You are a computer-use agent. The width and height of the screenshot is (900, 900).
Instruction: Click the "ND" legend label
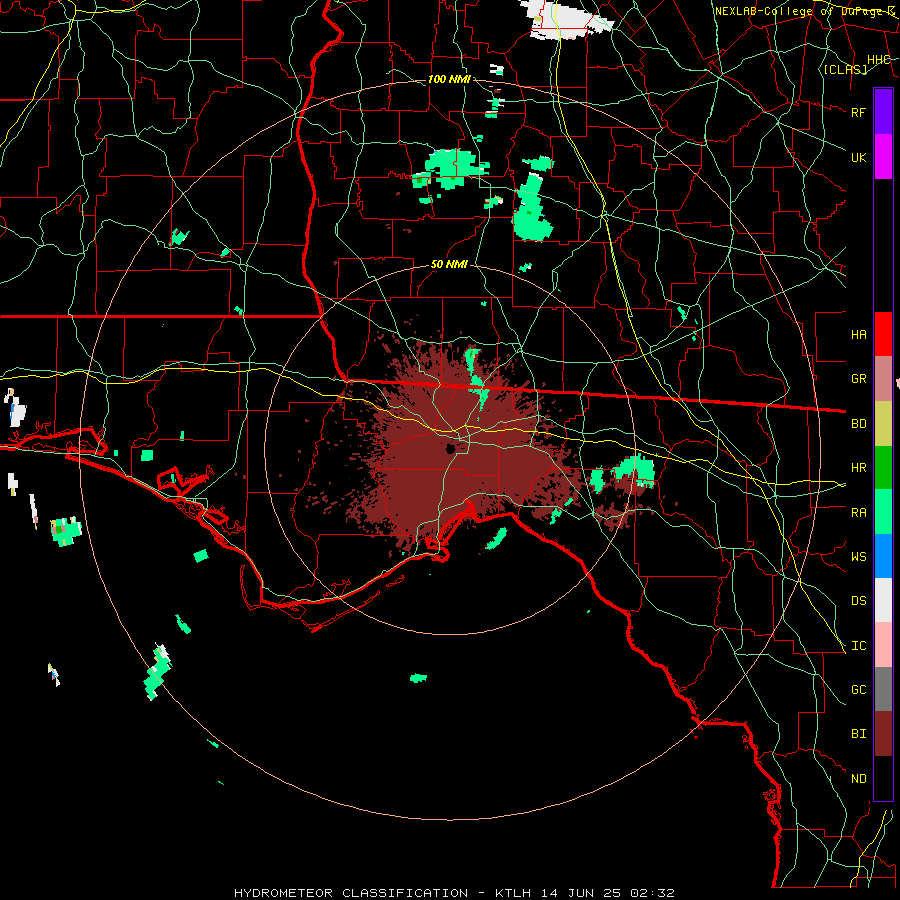point(858,778)
